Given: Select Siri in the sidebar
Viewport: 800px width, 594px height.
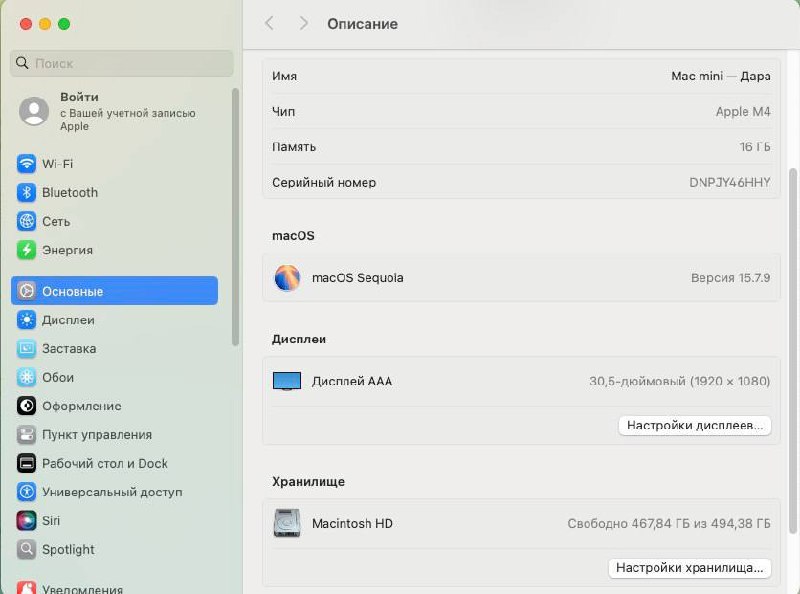Looking at the screenshot, I should tap(114, 521).
